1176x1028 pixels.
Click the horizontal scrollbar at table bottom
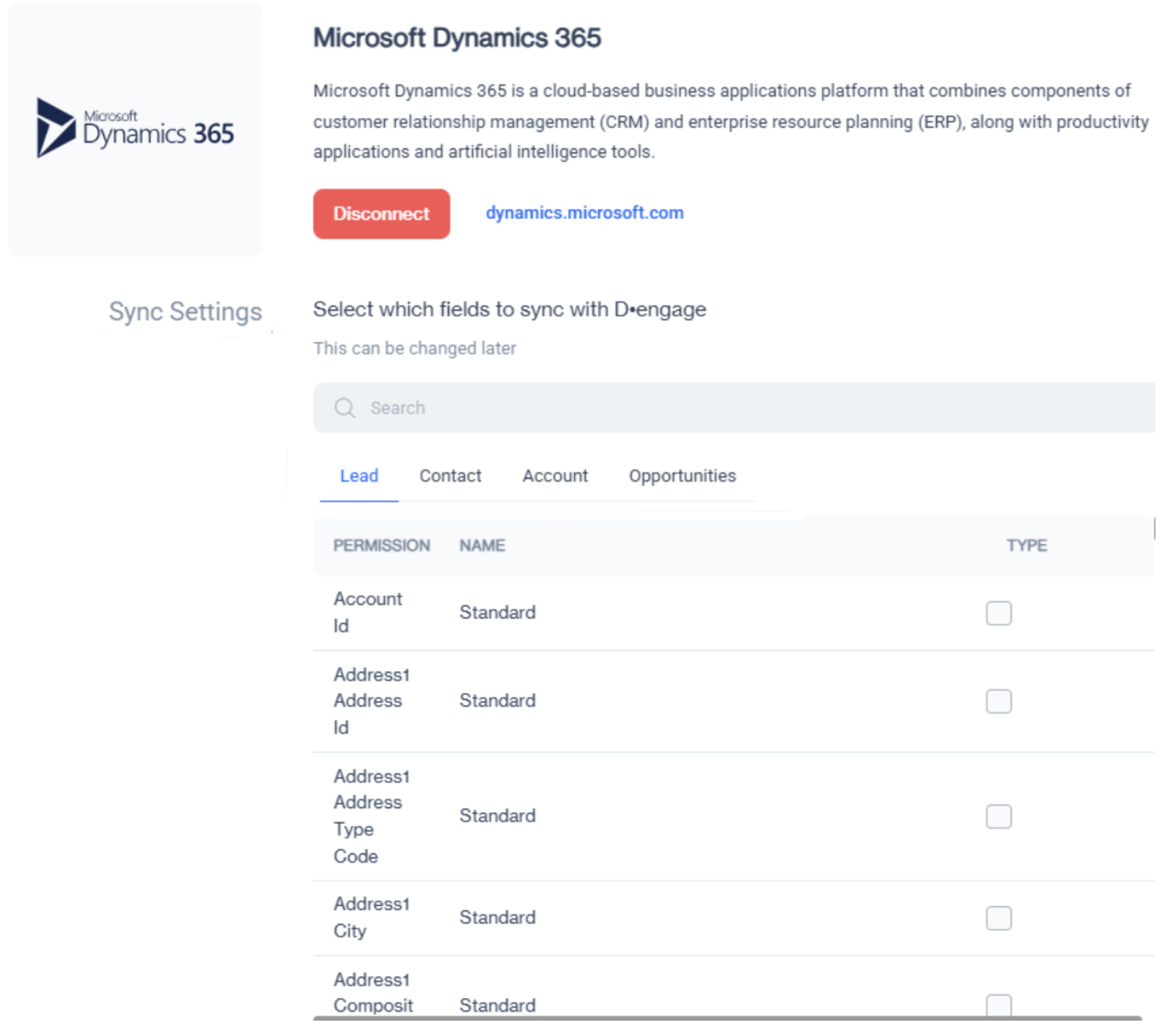(727, 1018)
